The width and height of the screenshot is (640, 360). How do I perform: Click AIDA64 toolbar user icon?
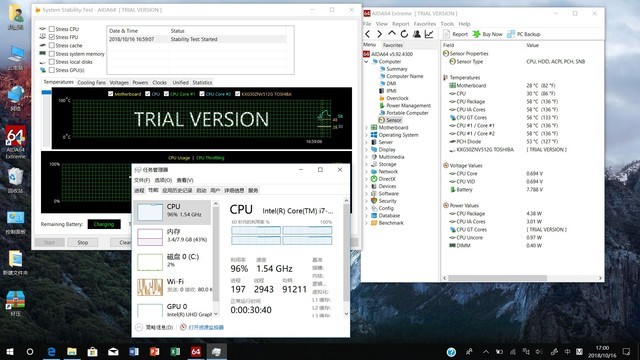tap(417, 34)
